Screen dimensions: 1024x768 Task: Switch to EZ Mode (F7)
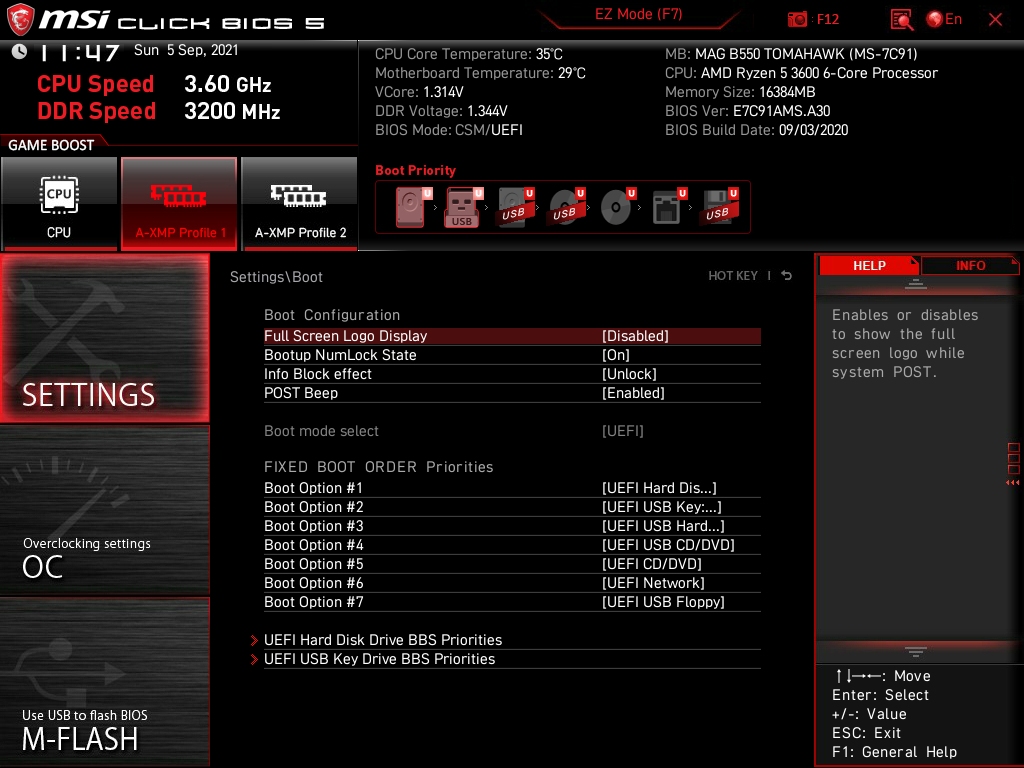pyautogui.click(x=638, y=14)
